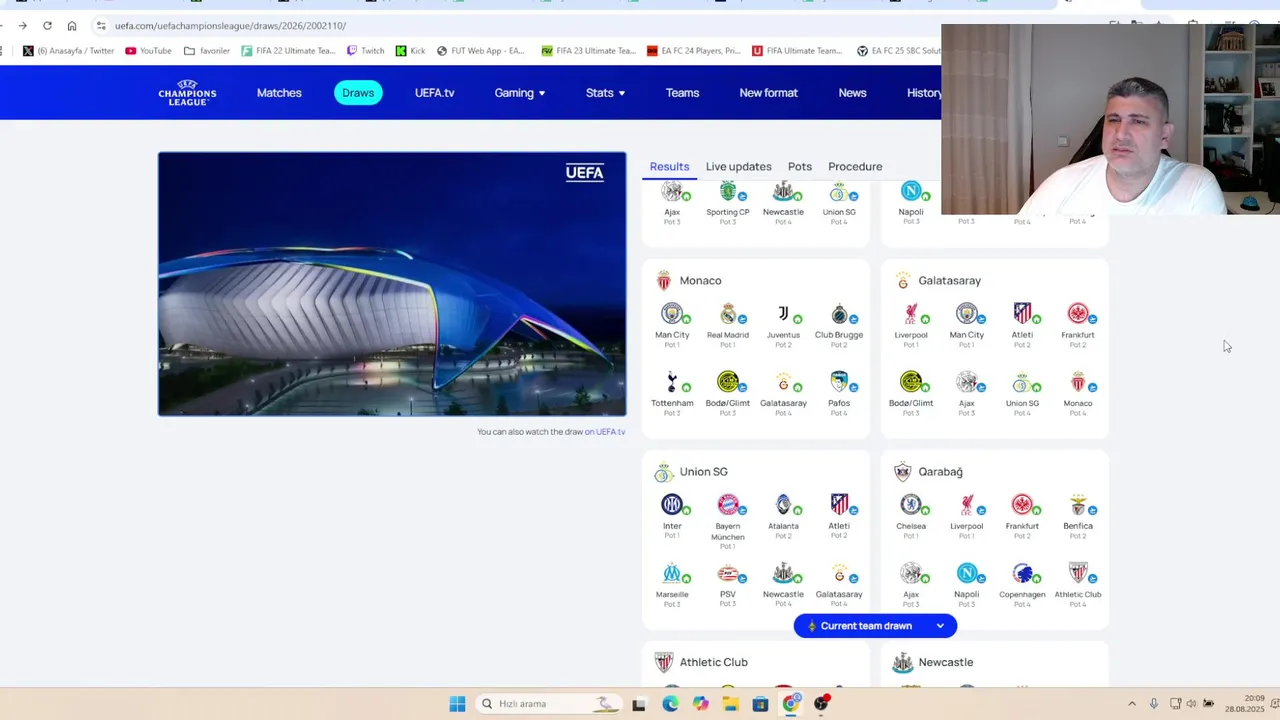Click the taskbar Hızlı arama search box

pyautogui.click(x=548, y=704)
